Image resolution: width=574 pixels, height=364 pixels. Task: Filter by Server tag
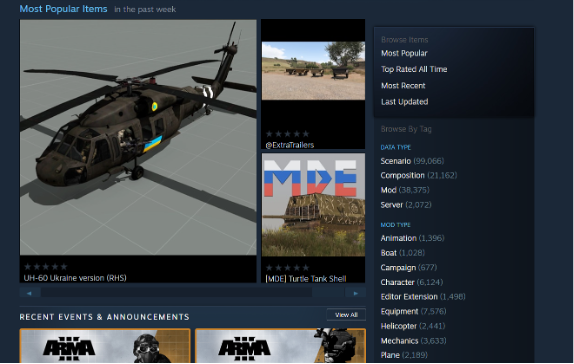tap(406, 205)
